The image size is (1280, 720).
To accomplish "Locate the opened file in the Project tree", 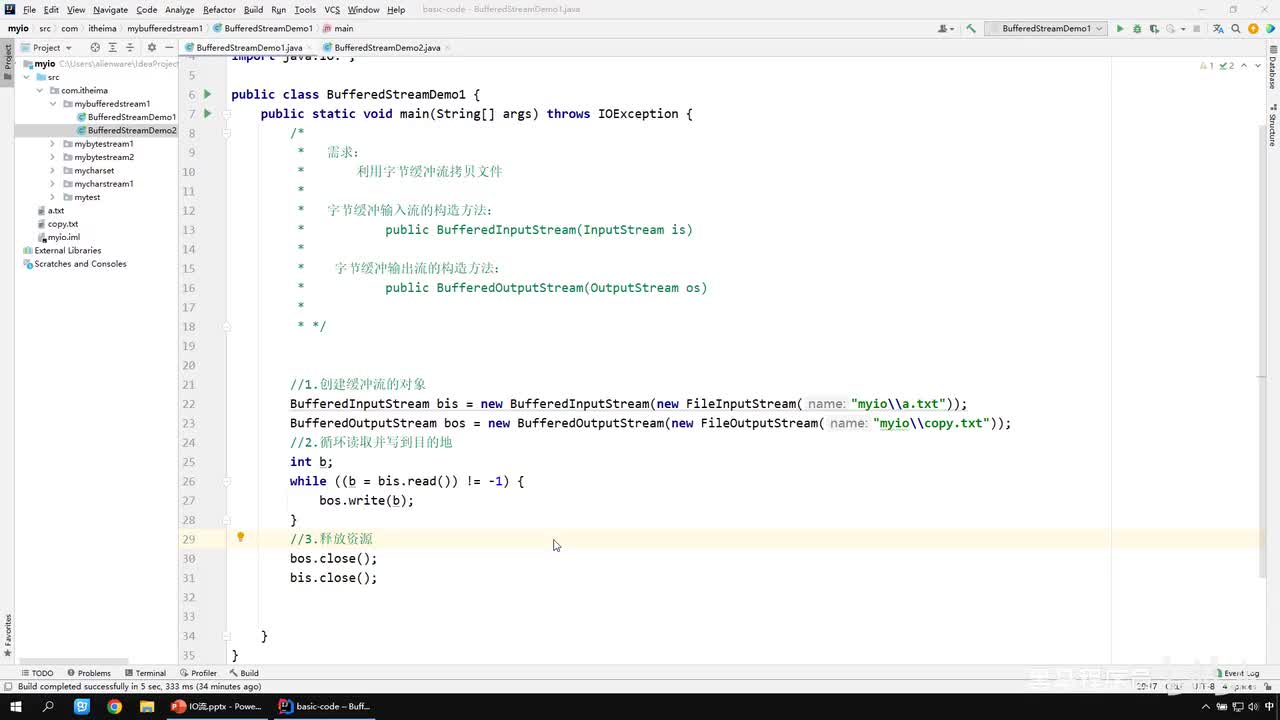I will (x=95, y=47).
